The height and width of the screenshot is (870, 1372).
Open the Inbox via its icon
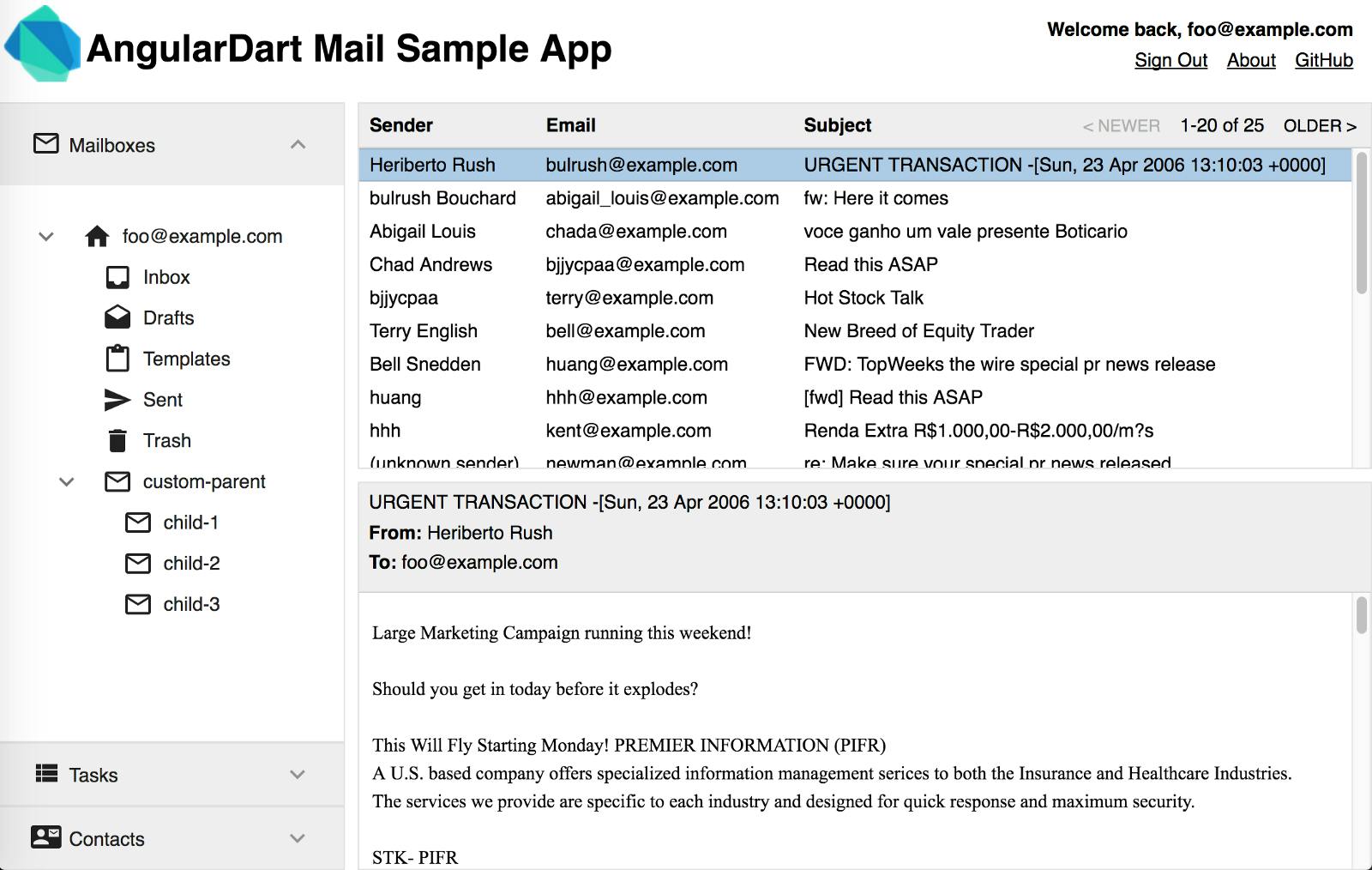[x=118, y=276]
